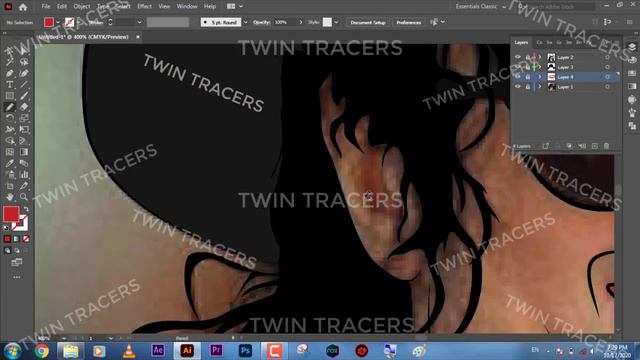Viewport: 640px width, 360px height.
Task: Toggle visibility of Layer 4
Action: (518, 77)
